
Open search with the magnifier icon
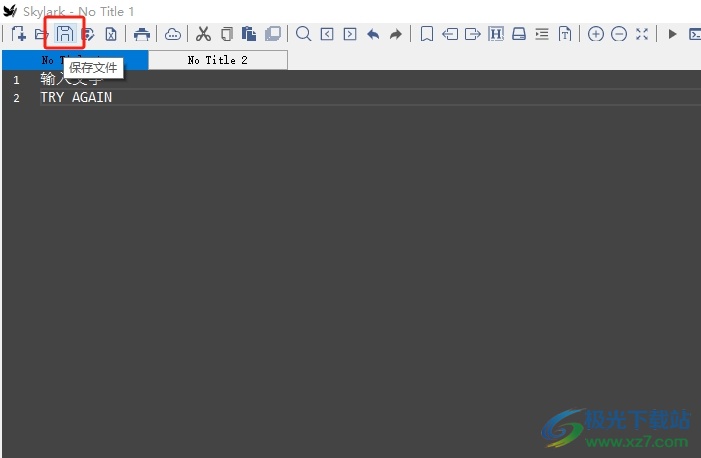click(304, 34)
